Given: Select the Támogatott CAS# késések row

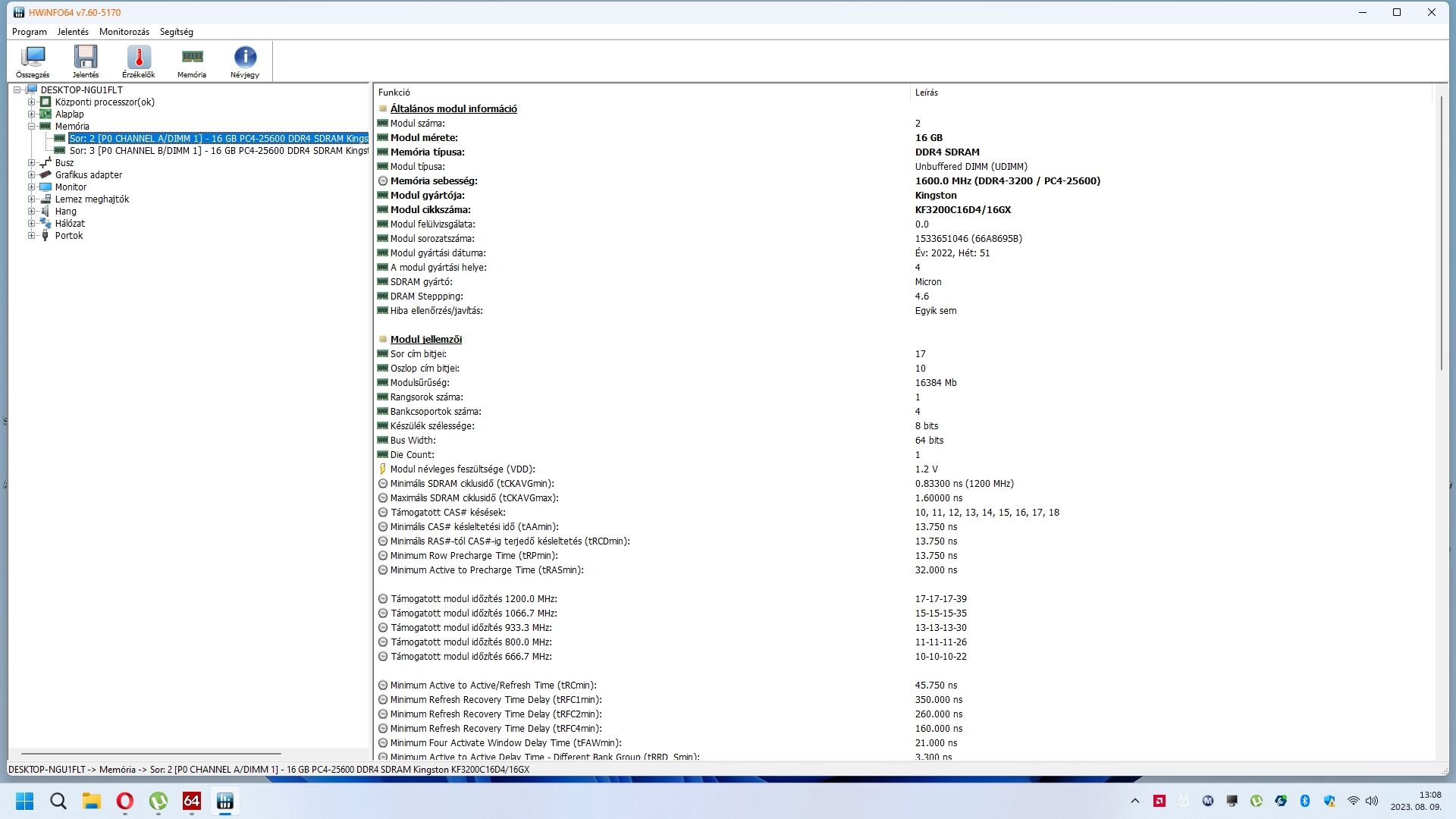Looking at the screenshot, I should coord(905,512).
